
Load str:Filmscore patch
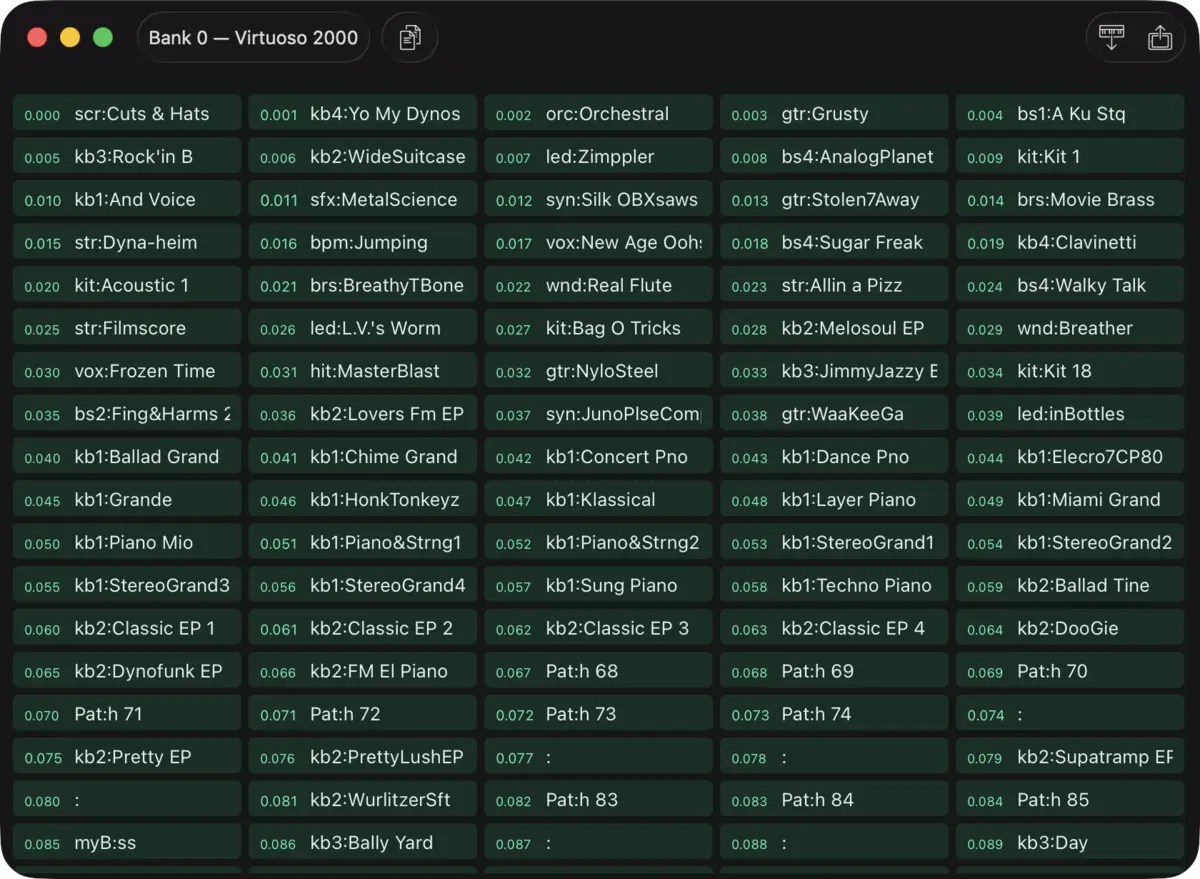pos(127,328)
